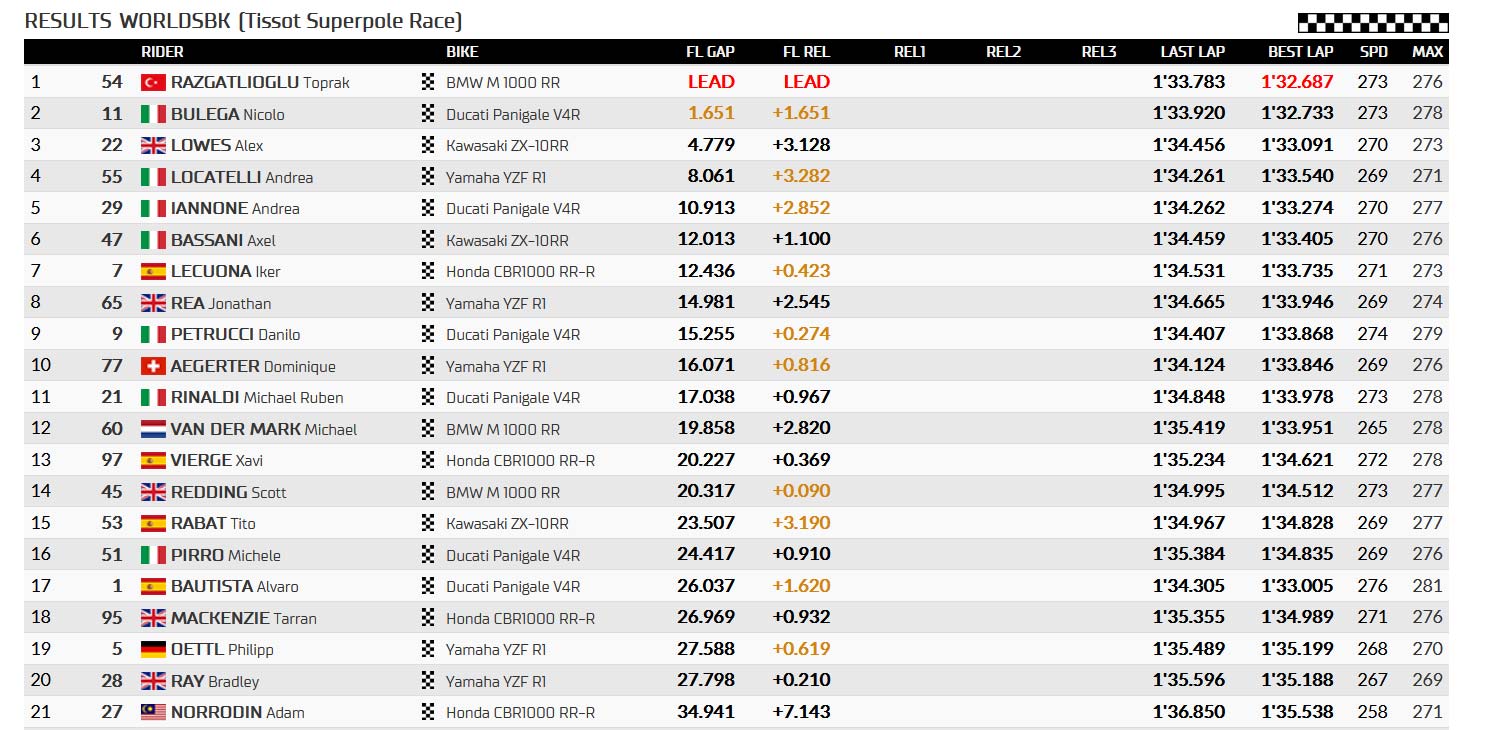Click the checkered flag icon in RAY's row
Screen dimensions: 1492x730
(428, 681)
